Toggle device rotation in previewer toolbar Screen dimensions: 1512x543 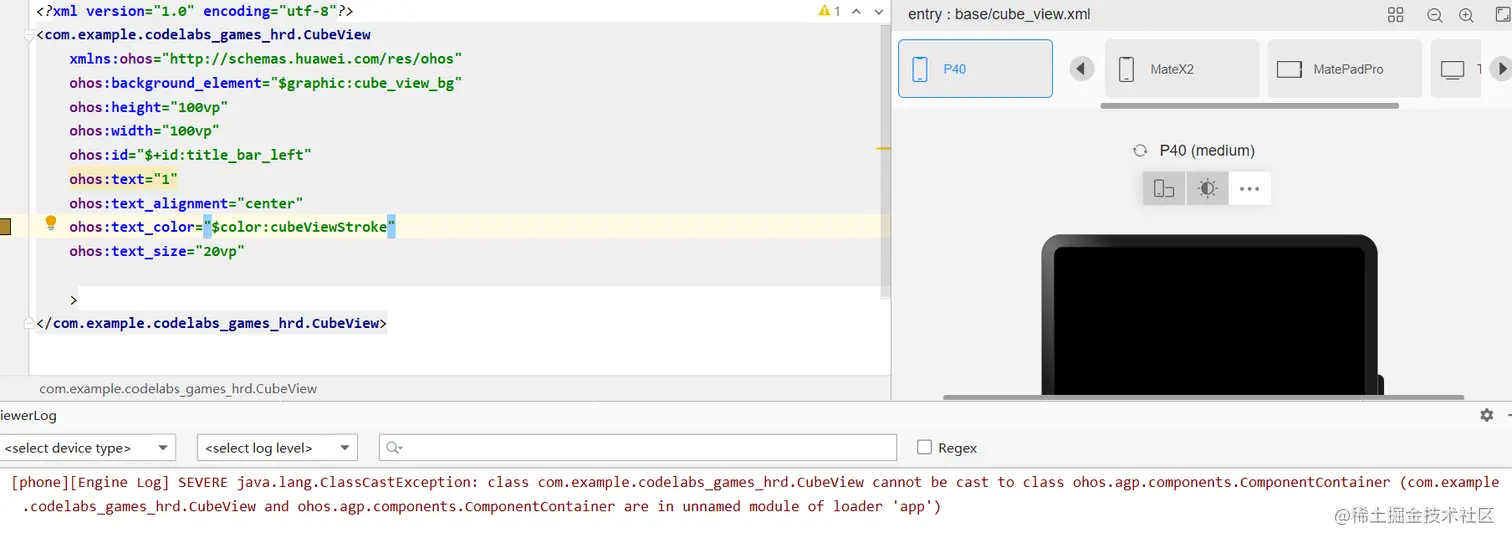click(1164, 188)
